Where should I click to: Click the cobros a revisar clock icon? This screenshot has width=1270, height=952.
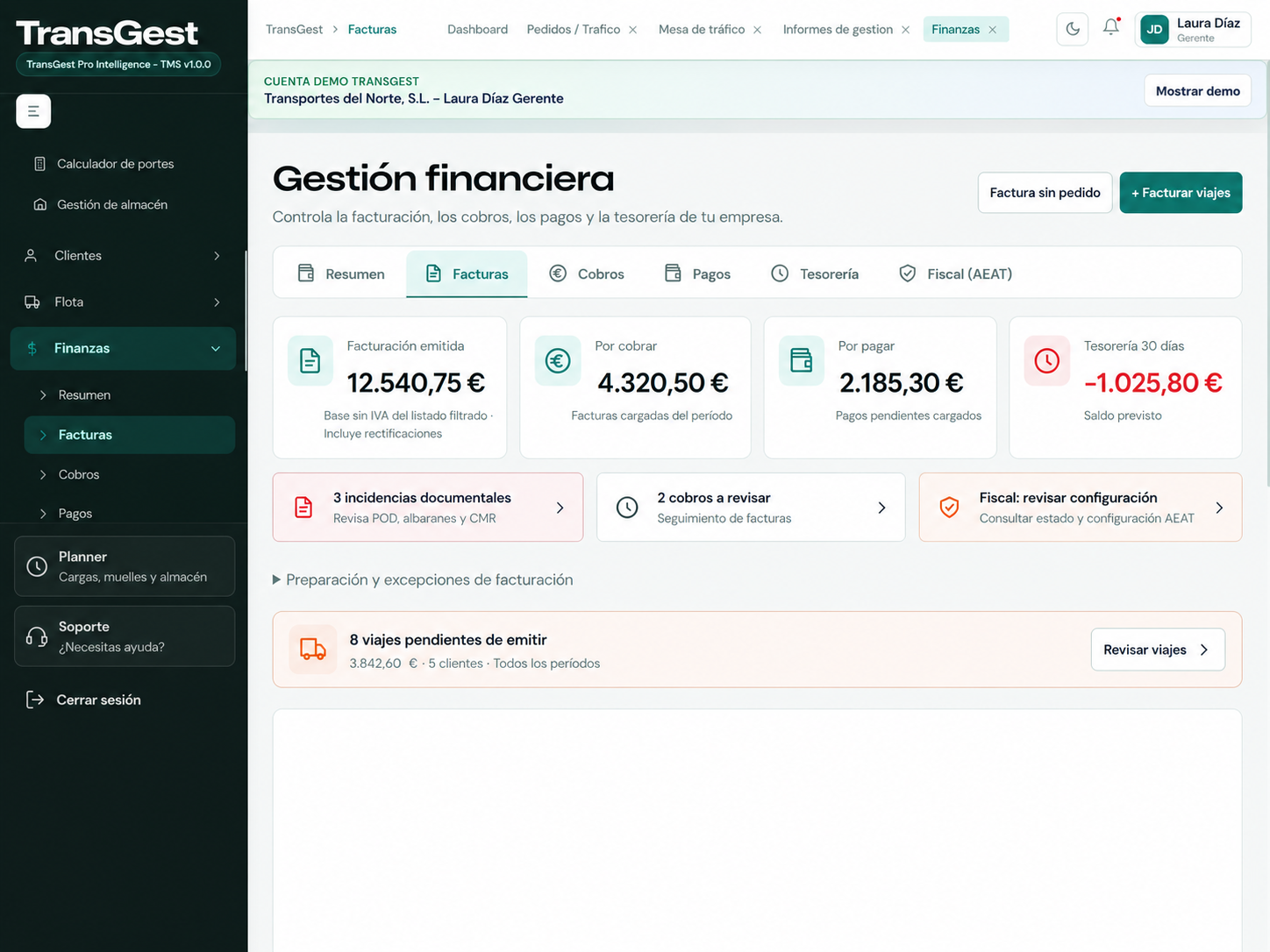[627, 508]
